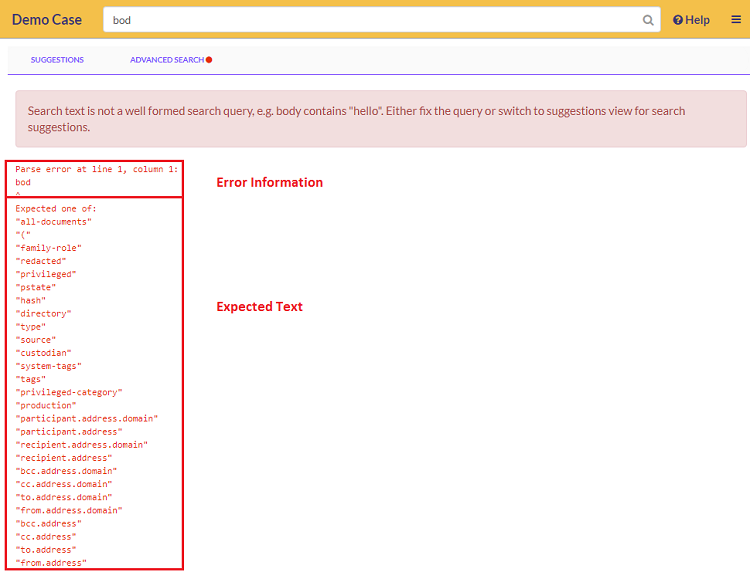Image resolution: width=750 pixels, height=572 pixels.
Task: Click the magnifier search icon
Action: pos(648,20)
